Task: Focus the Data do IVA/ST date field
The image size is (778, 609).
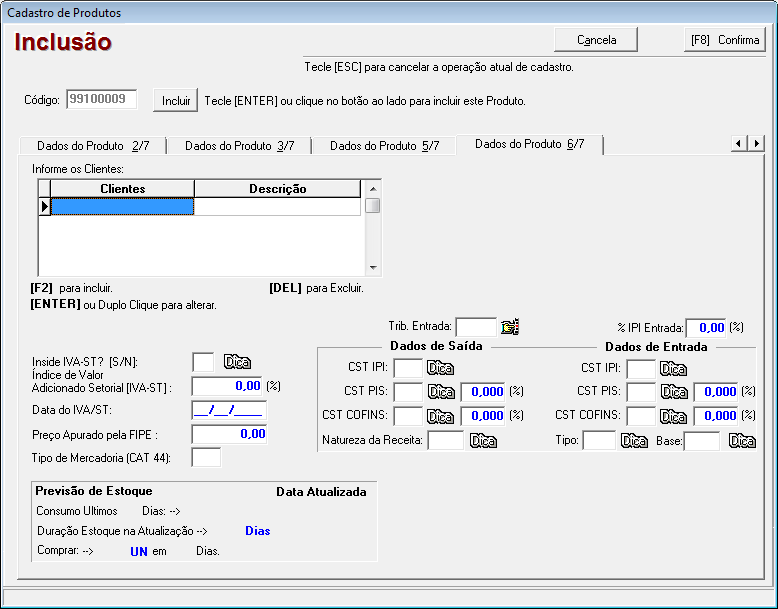Action: click(229, 410)
